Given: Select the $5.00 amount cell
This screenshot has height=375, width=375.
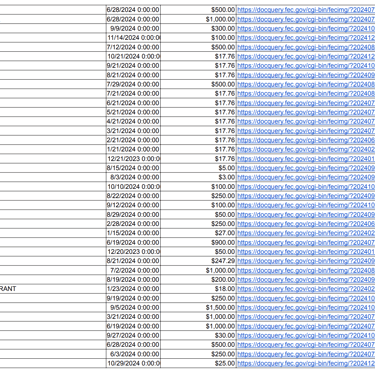Looking at the screenshot, I should coord(199,168).
